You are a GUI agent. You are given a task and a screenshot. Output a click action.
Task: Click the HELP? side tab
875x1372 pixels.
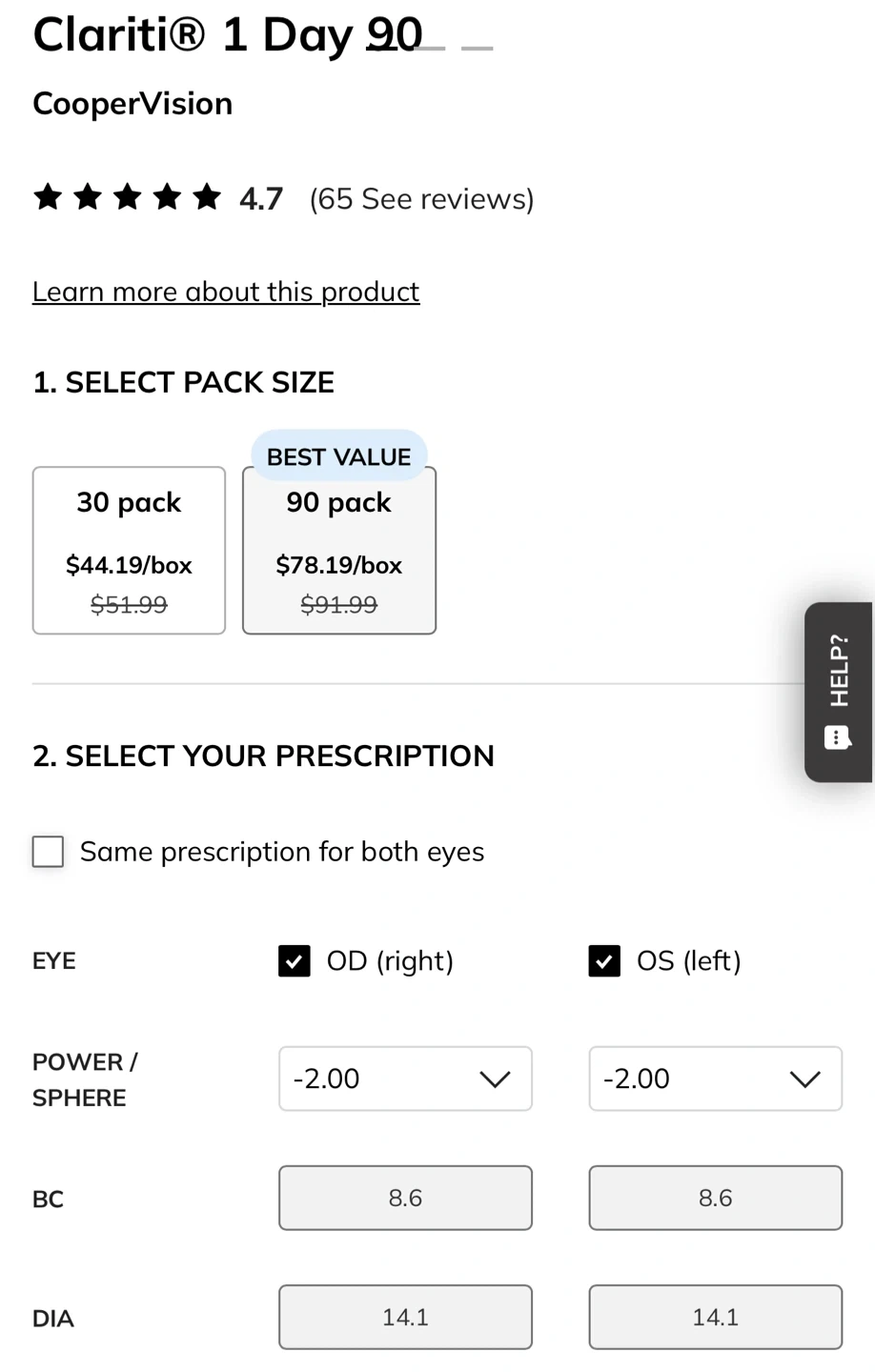click(x=839, y=672)
